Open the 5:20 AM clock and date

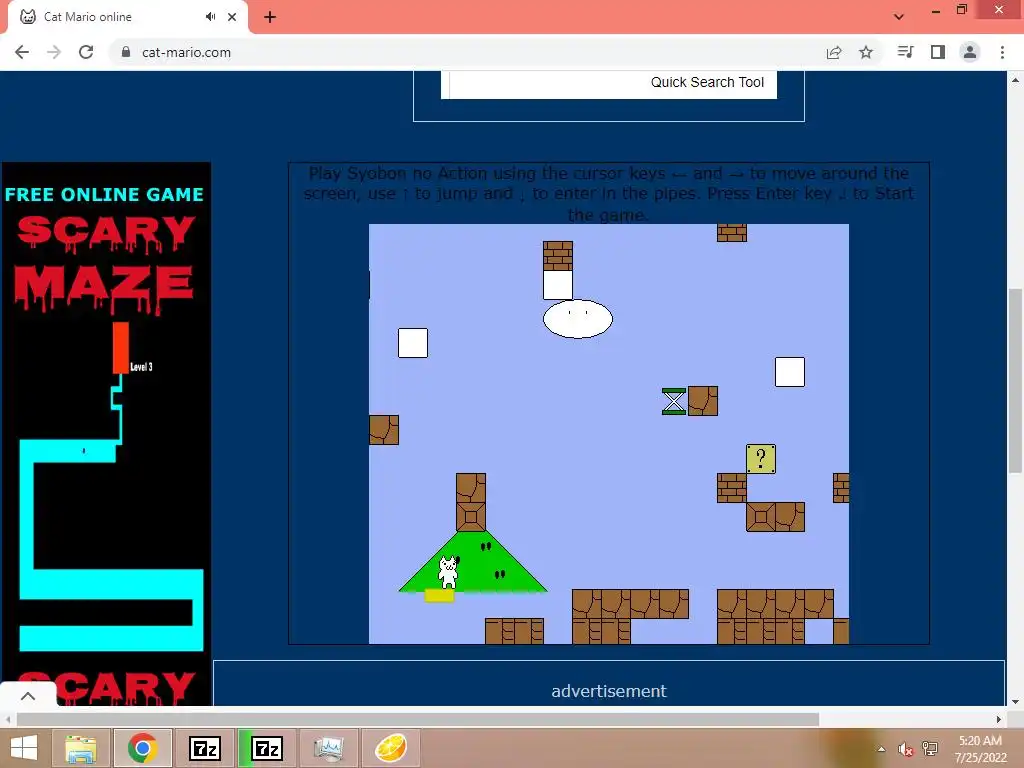click(980, 749)
